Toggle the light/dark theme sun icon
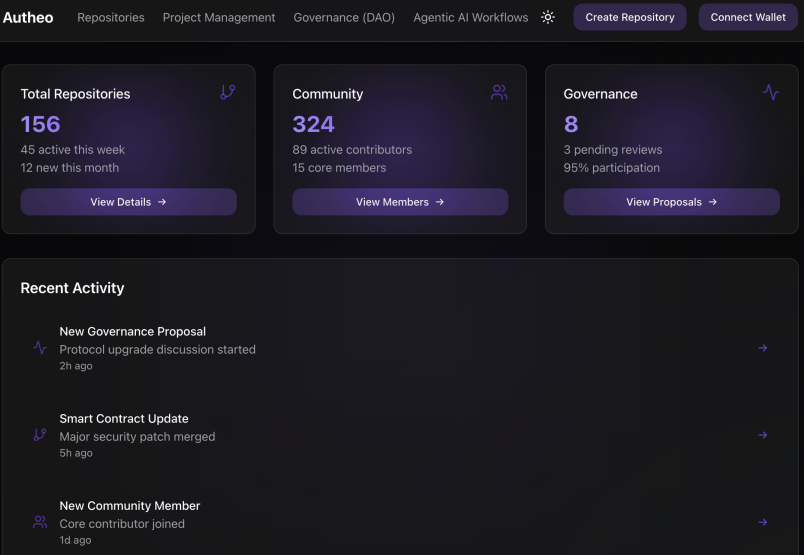 [x=548, y=17]
